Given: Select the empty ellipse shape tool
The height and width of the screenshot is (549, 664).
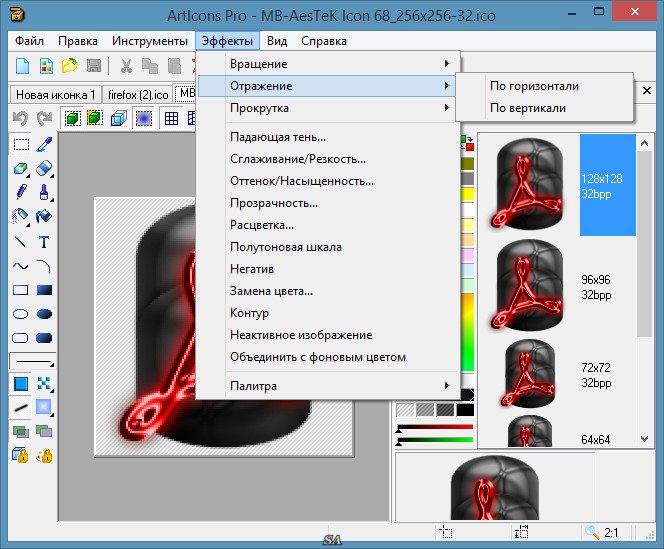Looking at the screenshot, I should click(x=21, y=314).
